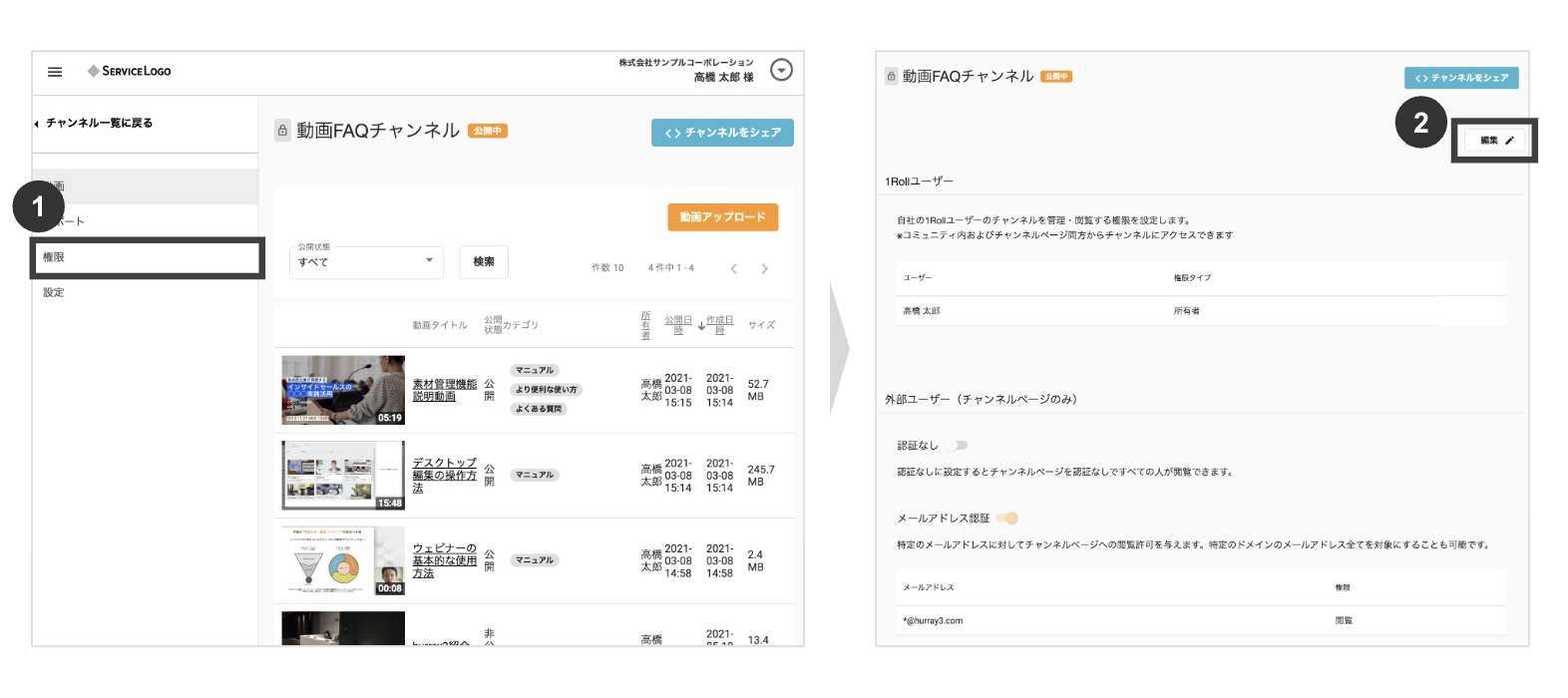Viewport: 1568px width, 698px height.
Task: Go back via チャンネル一覧に戻る
Action: [x=94, y=123]
